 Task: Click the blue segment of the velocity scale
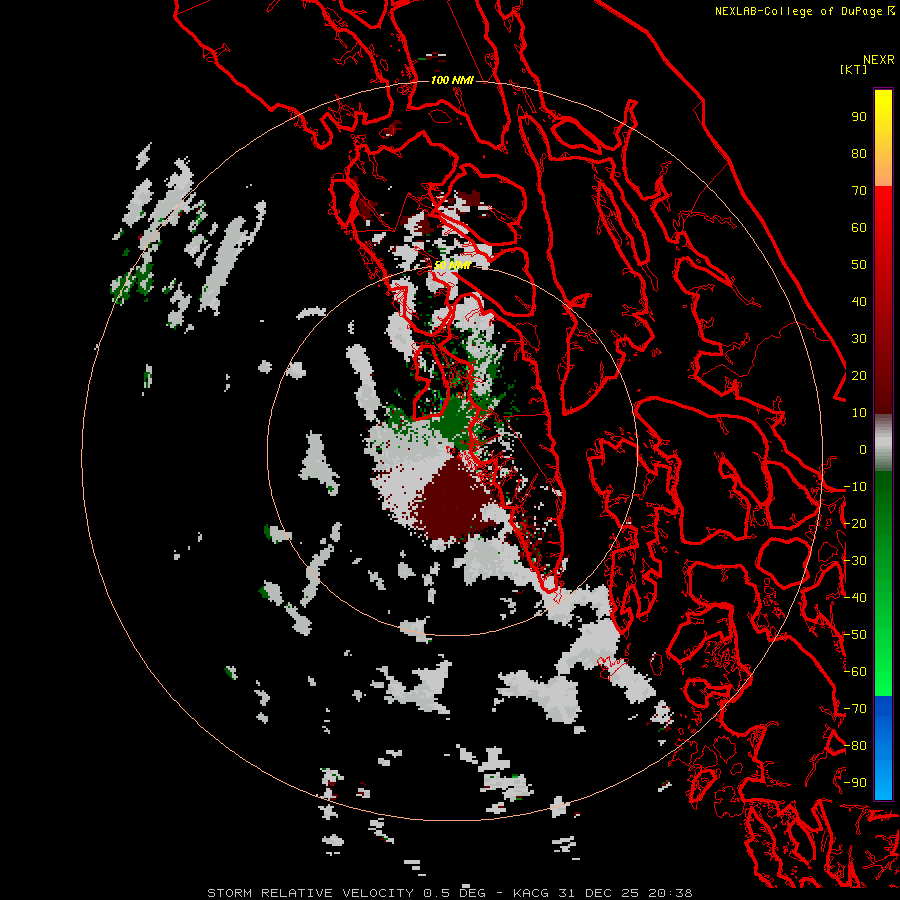tap(883, 747)
